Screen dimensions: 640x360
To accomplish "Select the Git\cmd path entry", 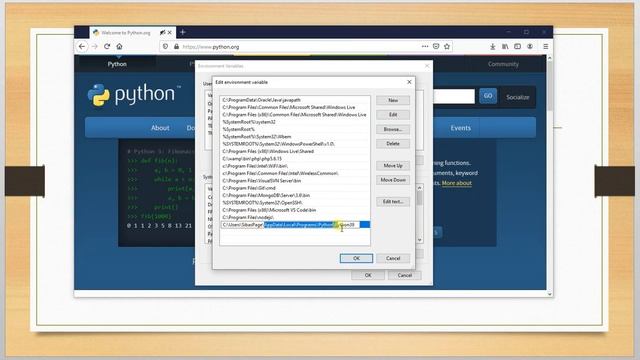I will coord(295,188).
